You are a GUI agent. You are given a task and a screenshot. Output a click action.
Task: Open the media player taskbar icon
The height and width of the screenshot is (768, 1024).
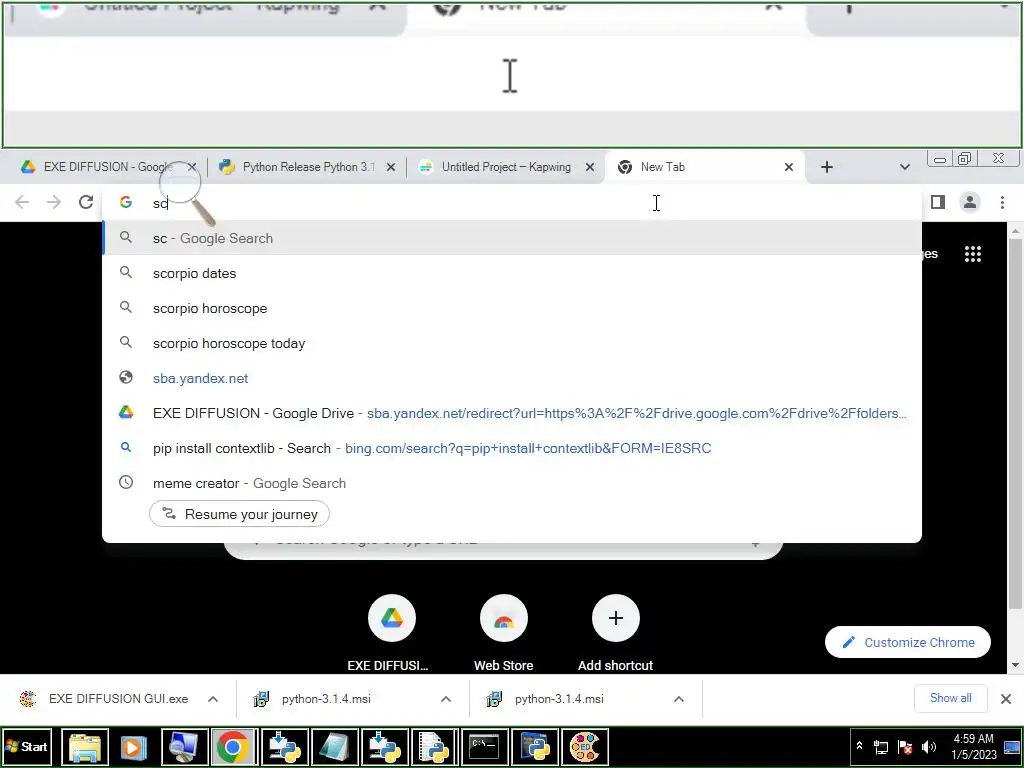[133, 746]
